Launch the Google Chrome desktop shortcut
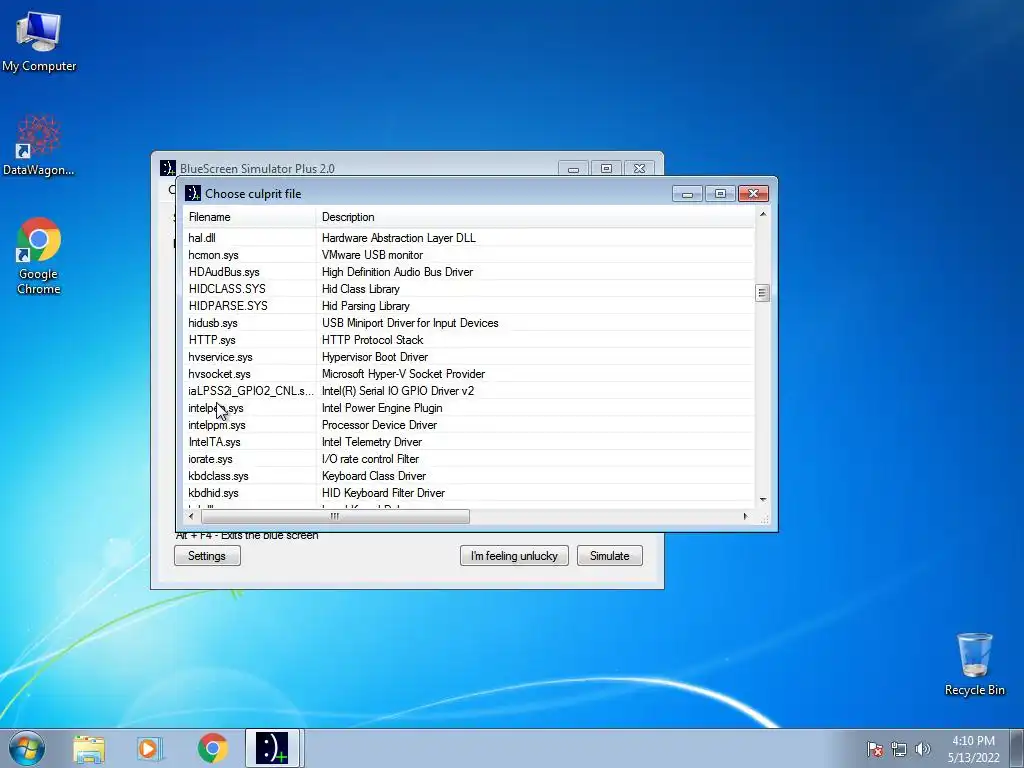The height and width of the screenshot is (768, 1024). [39, 256]
